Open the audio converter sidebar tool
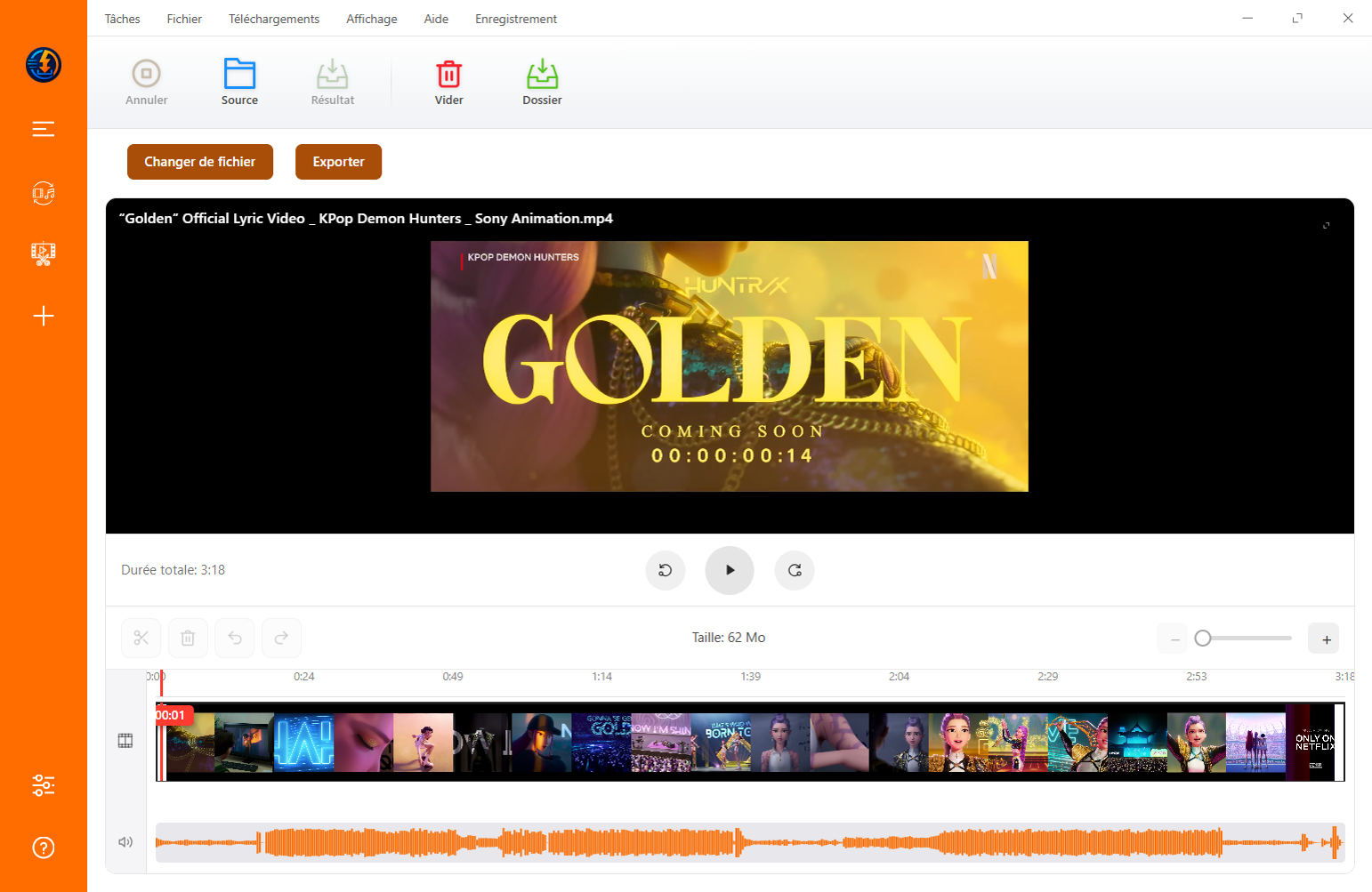This screenshot has height=892, width=1372. 44,193
